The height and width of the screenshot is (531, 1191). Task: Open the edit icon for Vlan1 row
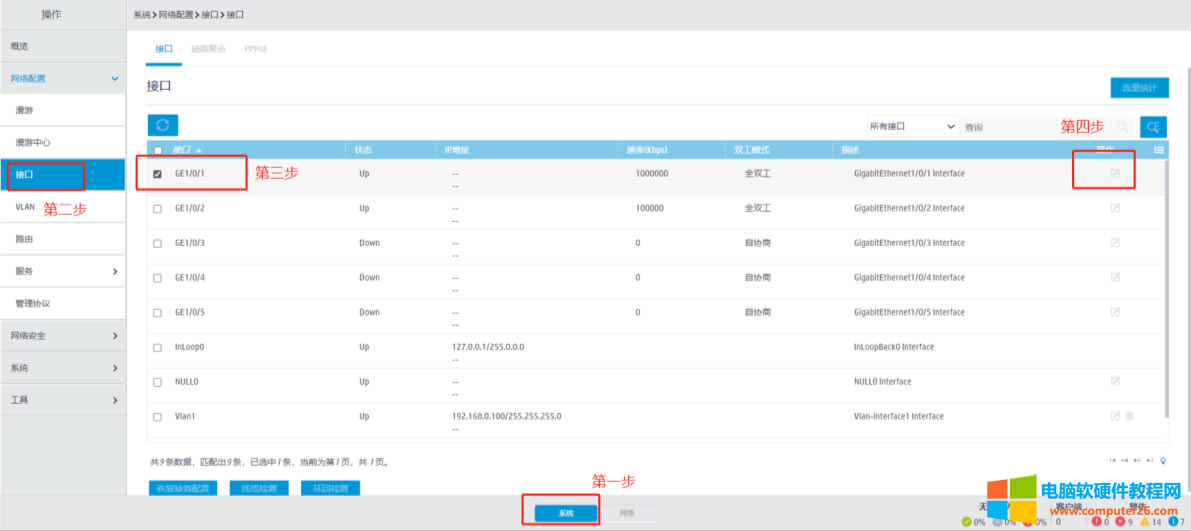coord(1115,416)
